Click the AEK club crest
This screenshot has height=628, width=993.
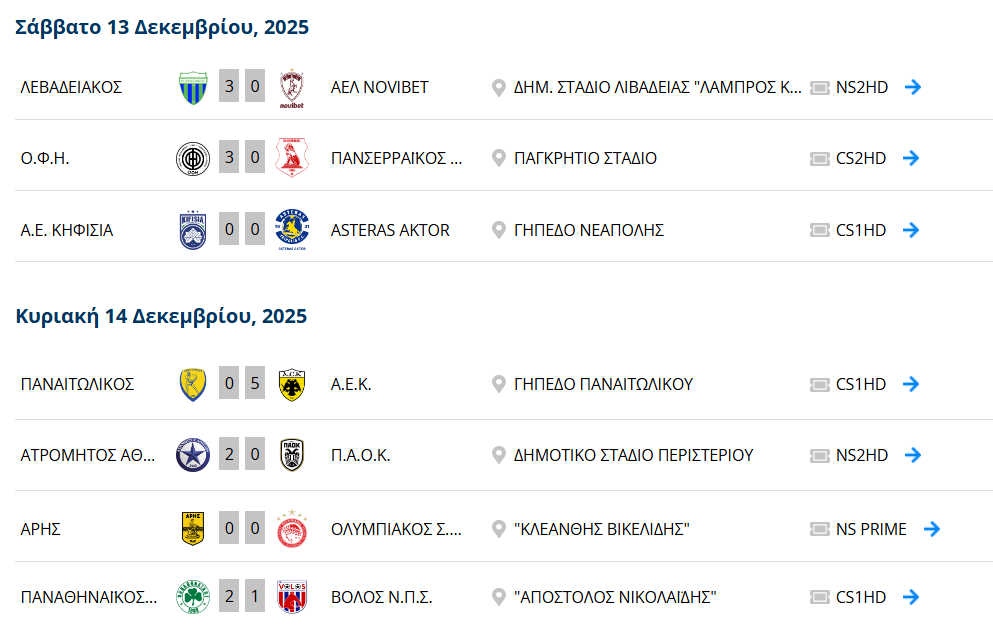291,384
